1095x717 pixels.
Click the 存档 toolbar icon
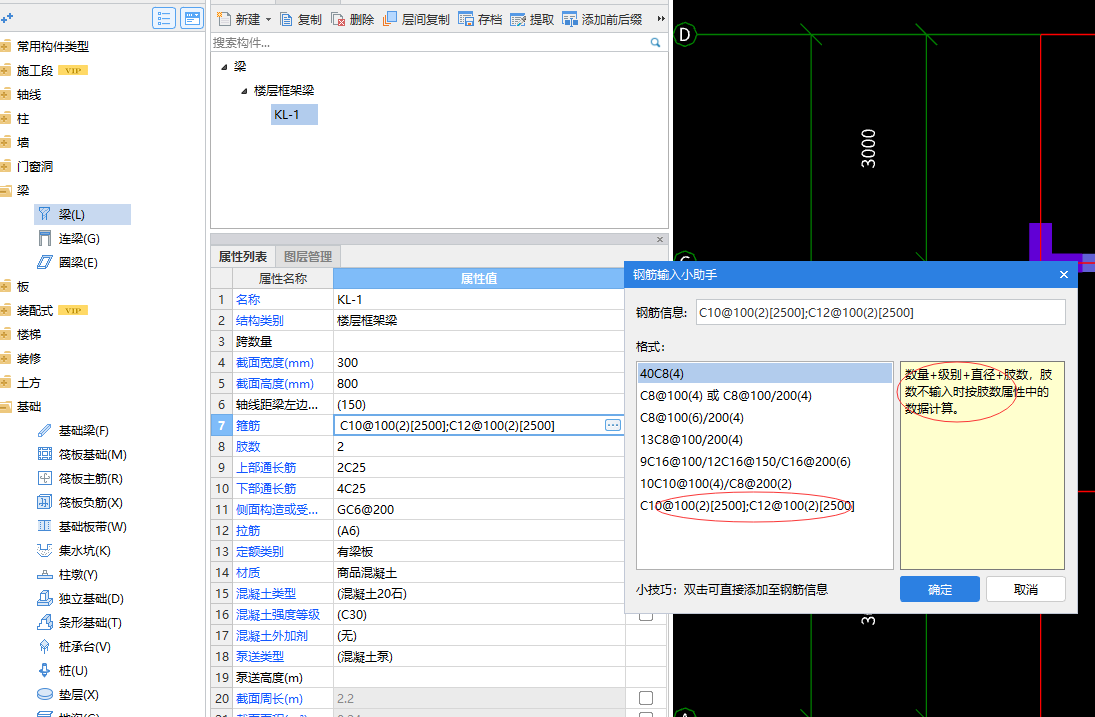pos(466,19)
